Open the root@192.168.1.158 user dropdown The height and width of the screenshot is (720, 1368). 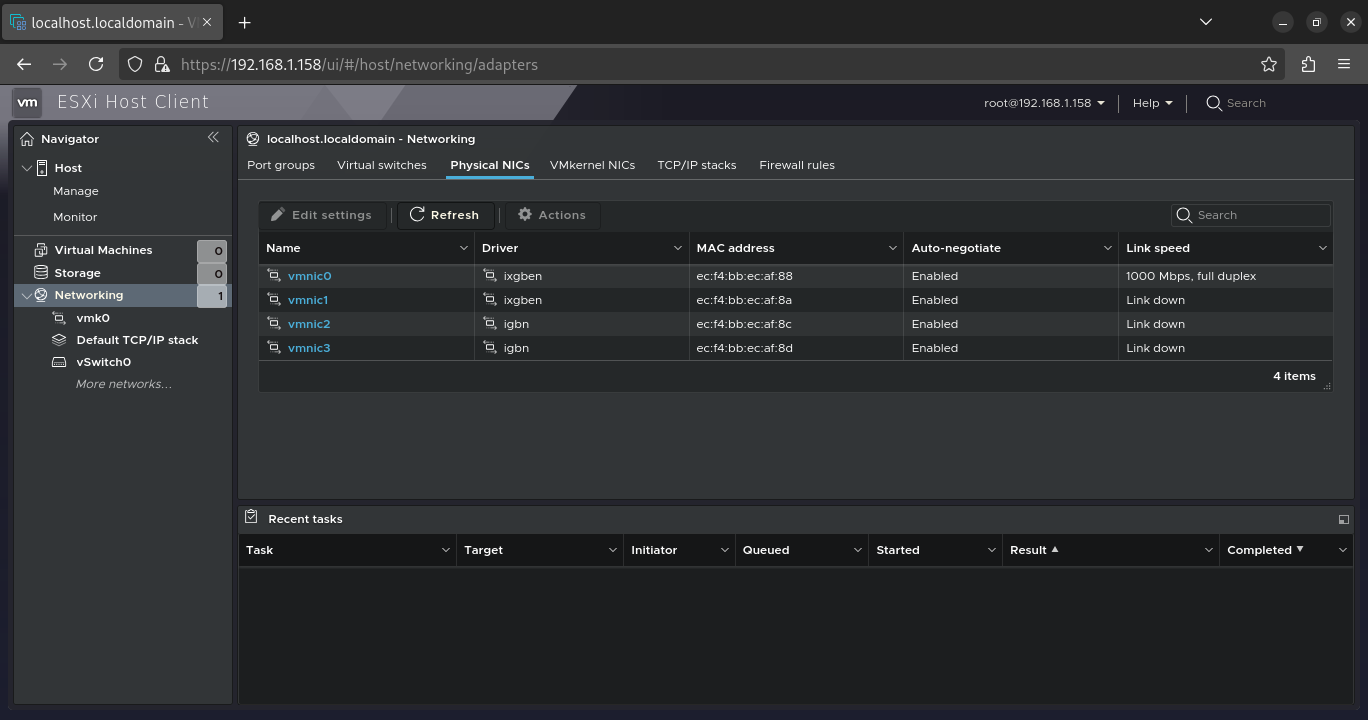coord(1044,103)
